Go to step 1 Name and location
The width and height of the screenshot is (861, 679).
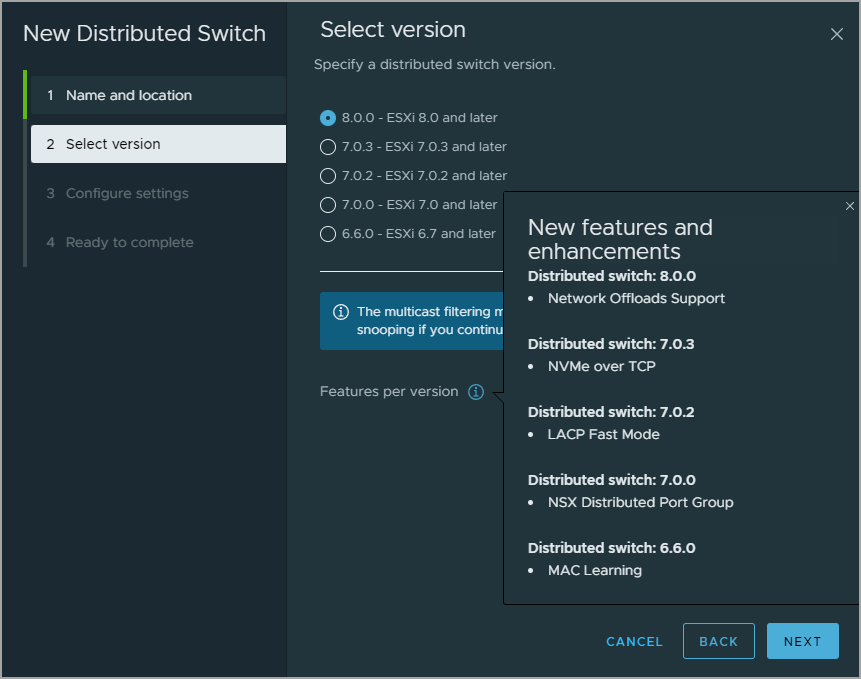point(158,95)
